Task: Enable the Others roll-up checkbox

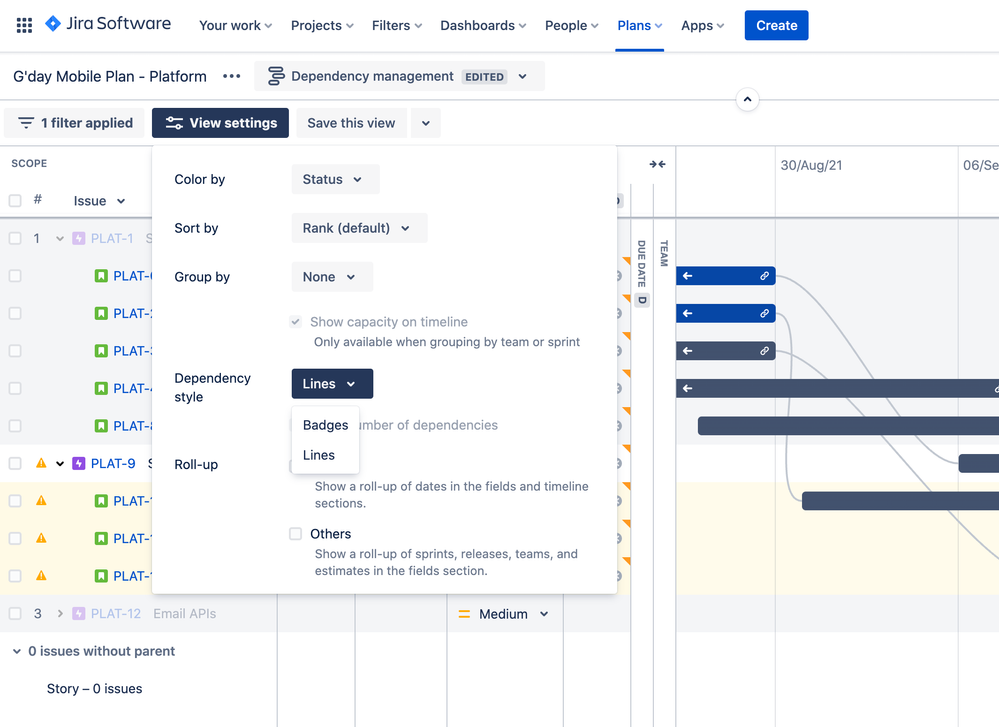Action: (x=296, y=534)
